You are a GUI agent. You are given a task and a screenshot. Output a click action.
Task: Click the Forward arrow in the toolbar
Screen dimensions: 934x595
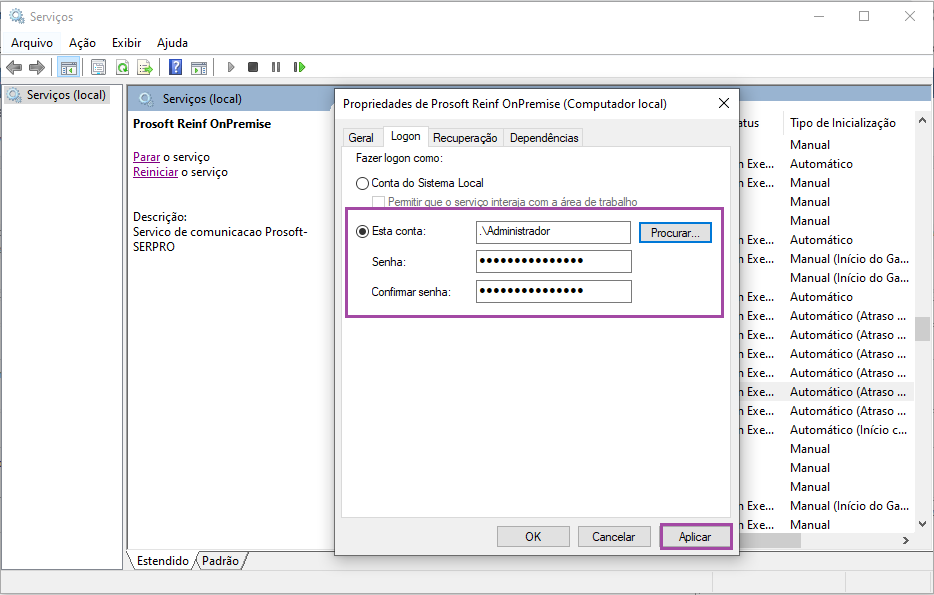click(x=37, y=67)
